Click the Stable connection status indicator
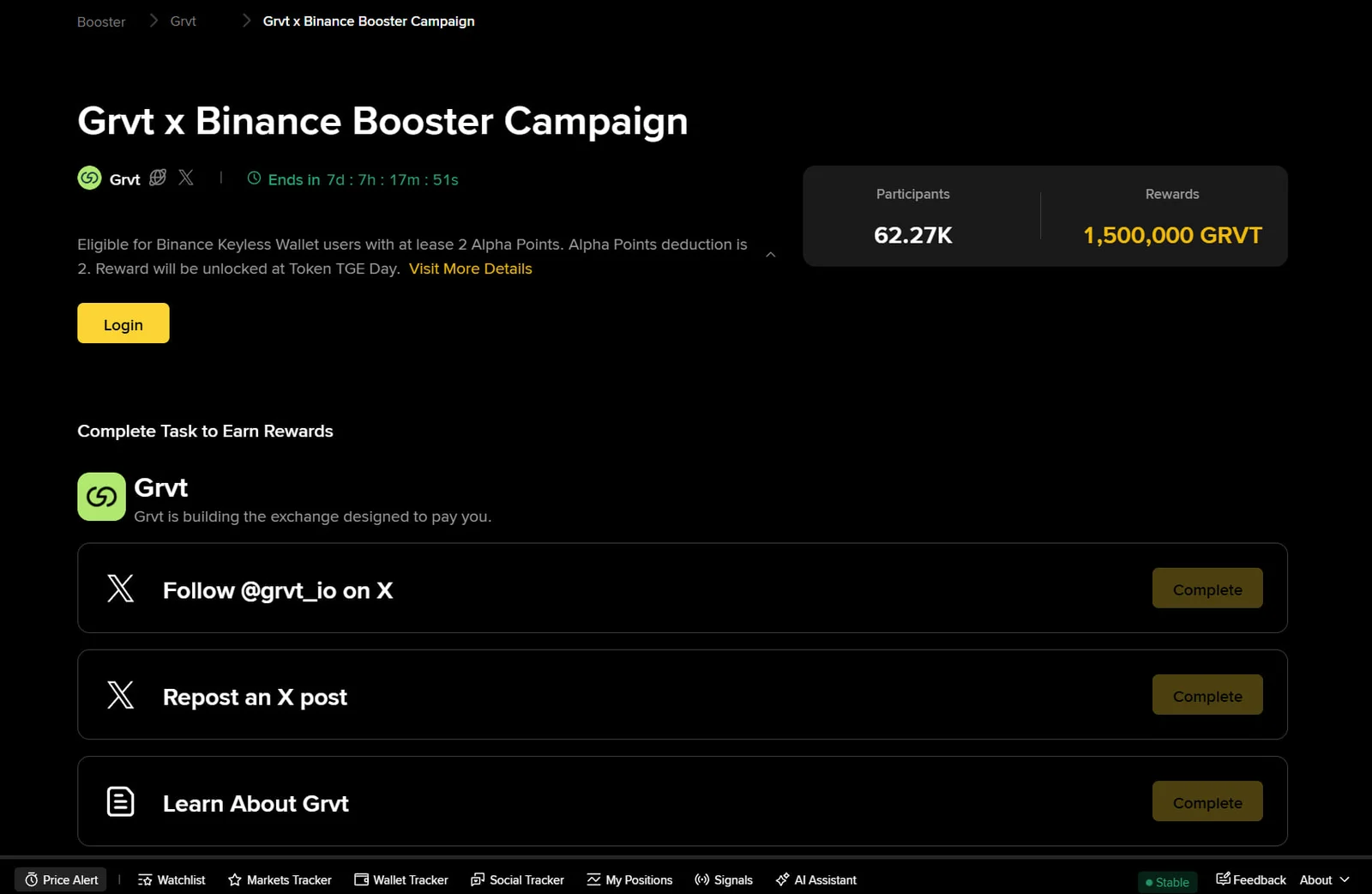 (1168, 882)
